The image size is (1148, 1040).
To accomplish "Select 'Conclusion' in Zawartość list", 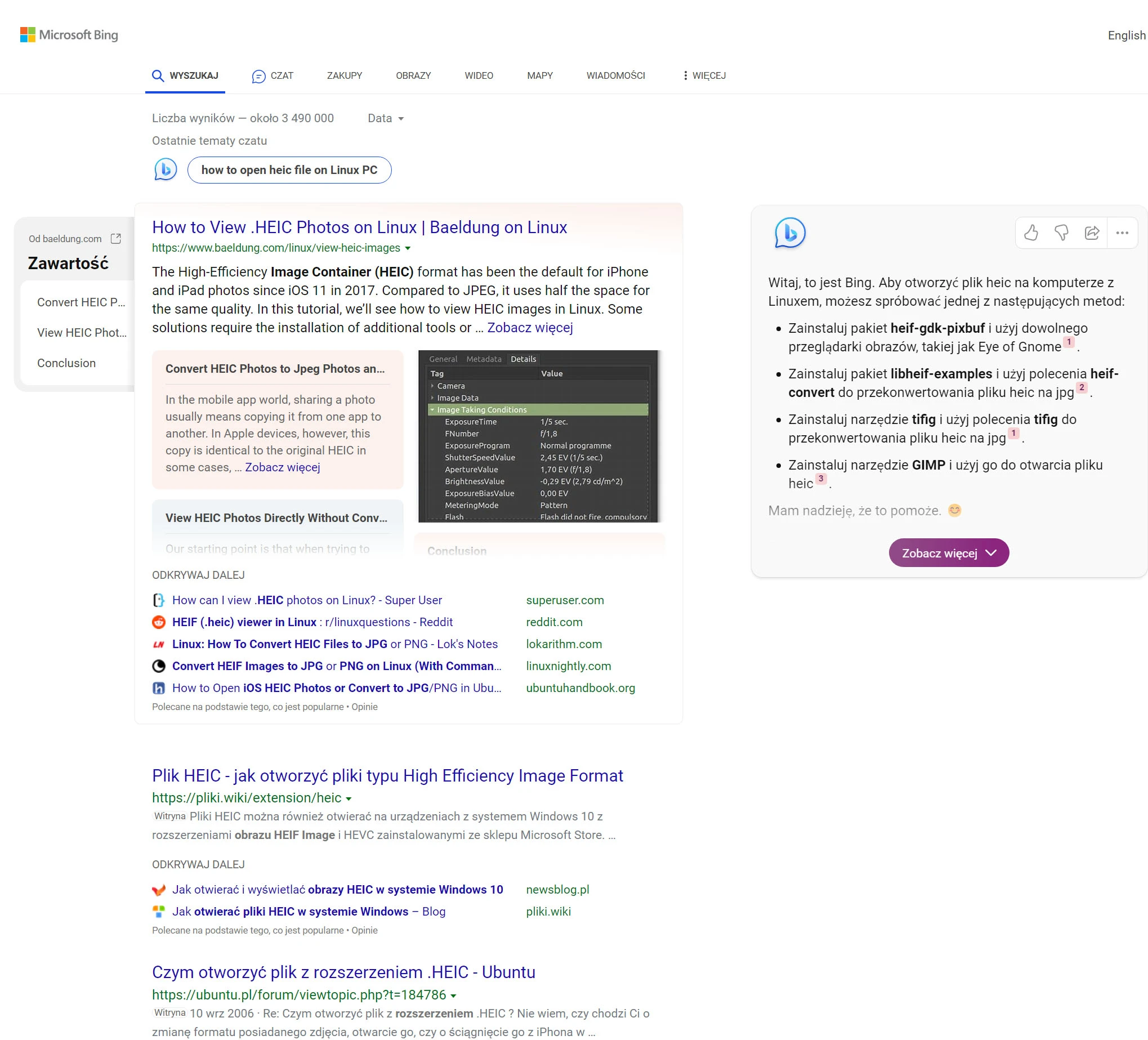I will tap(66, 363).
